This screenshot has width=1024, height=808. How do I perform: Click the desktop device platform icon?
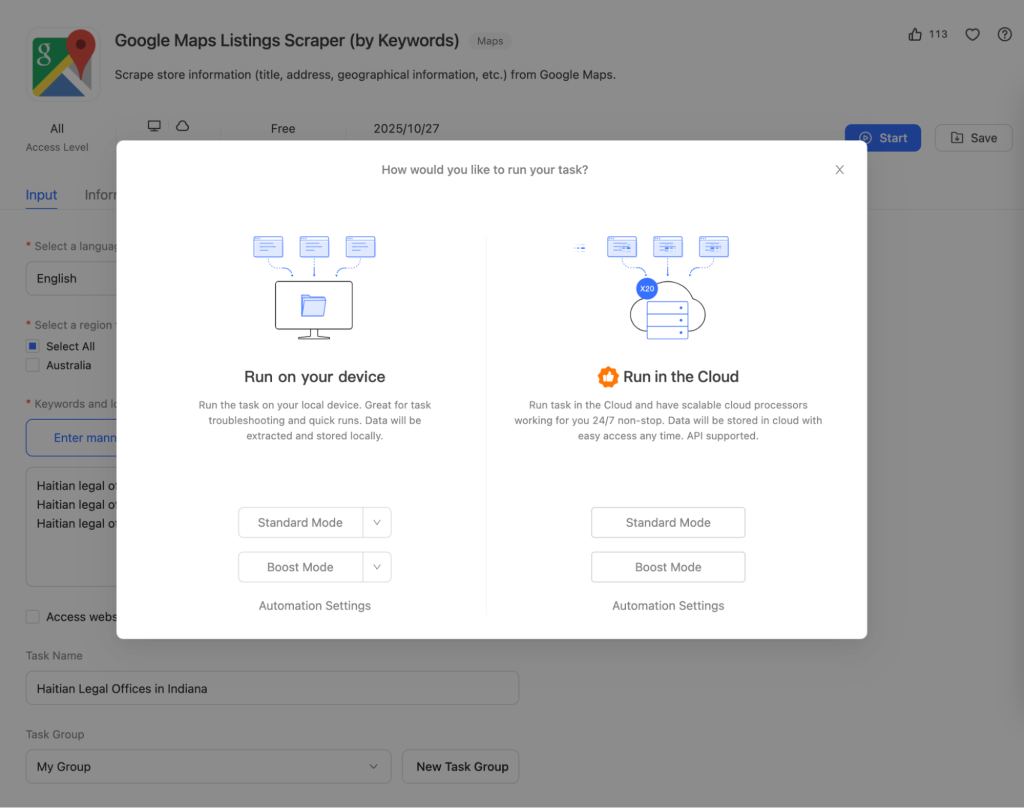click(154, 126)
